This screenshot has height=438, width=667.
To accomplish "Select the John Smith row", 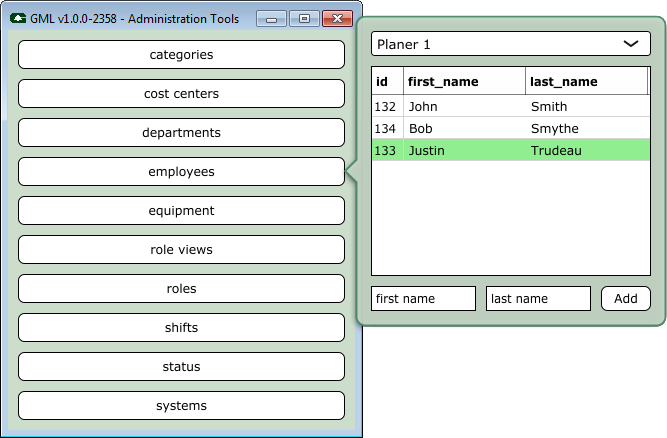I will [x=510, y=106].
